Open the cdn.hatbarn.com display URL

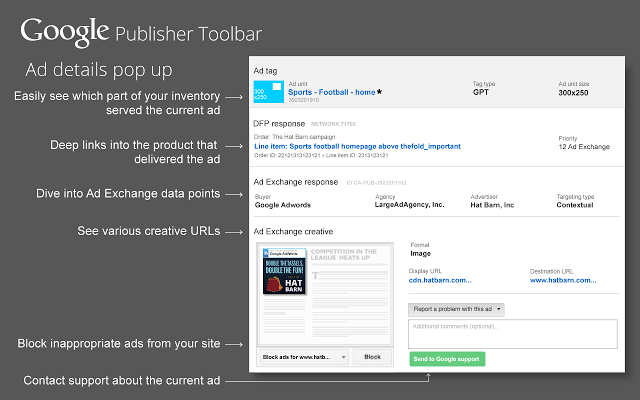point(440,280)
